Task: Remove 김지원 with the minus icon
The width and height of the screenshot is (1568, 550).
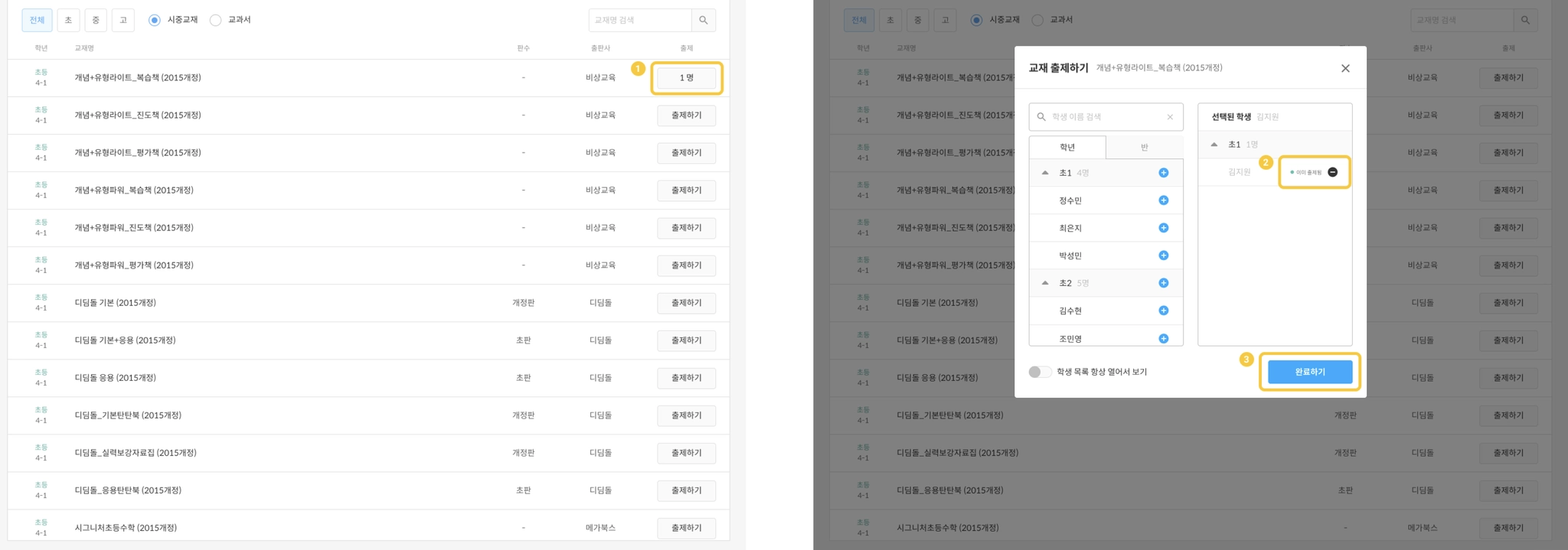Action: 1332,172
